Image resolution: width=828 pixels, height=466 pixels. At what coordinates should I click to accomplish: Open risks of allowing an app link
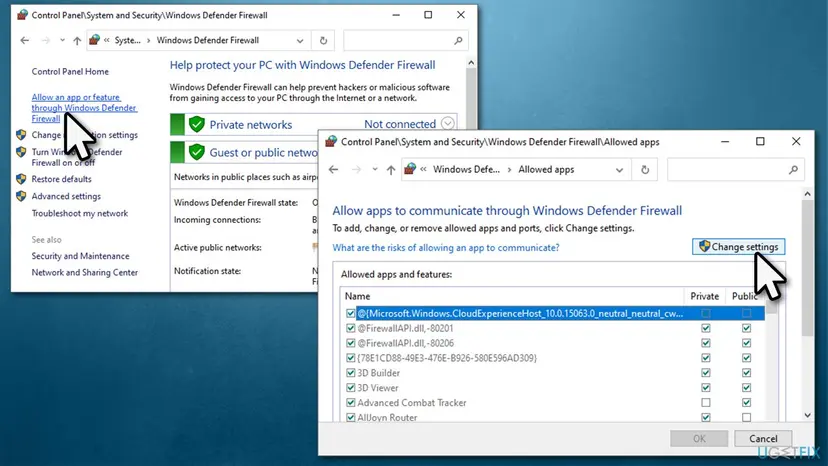coord(446,247)
